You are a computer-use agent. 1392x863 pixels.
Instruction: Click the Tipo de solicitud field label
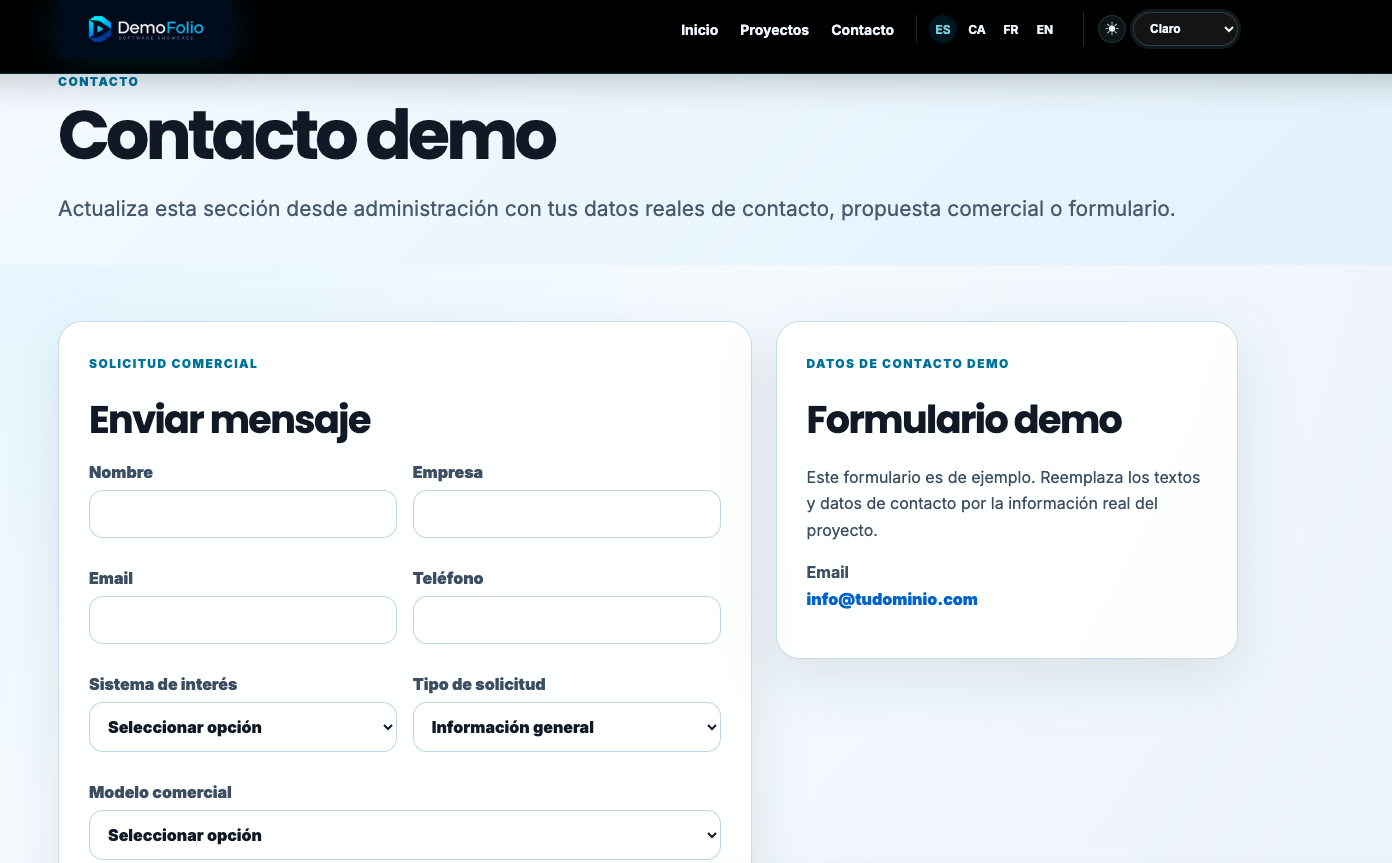[x=479, y=685]
